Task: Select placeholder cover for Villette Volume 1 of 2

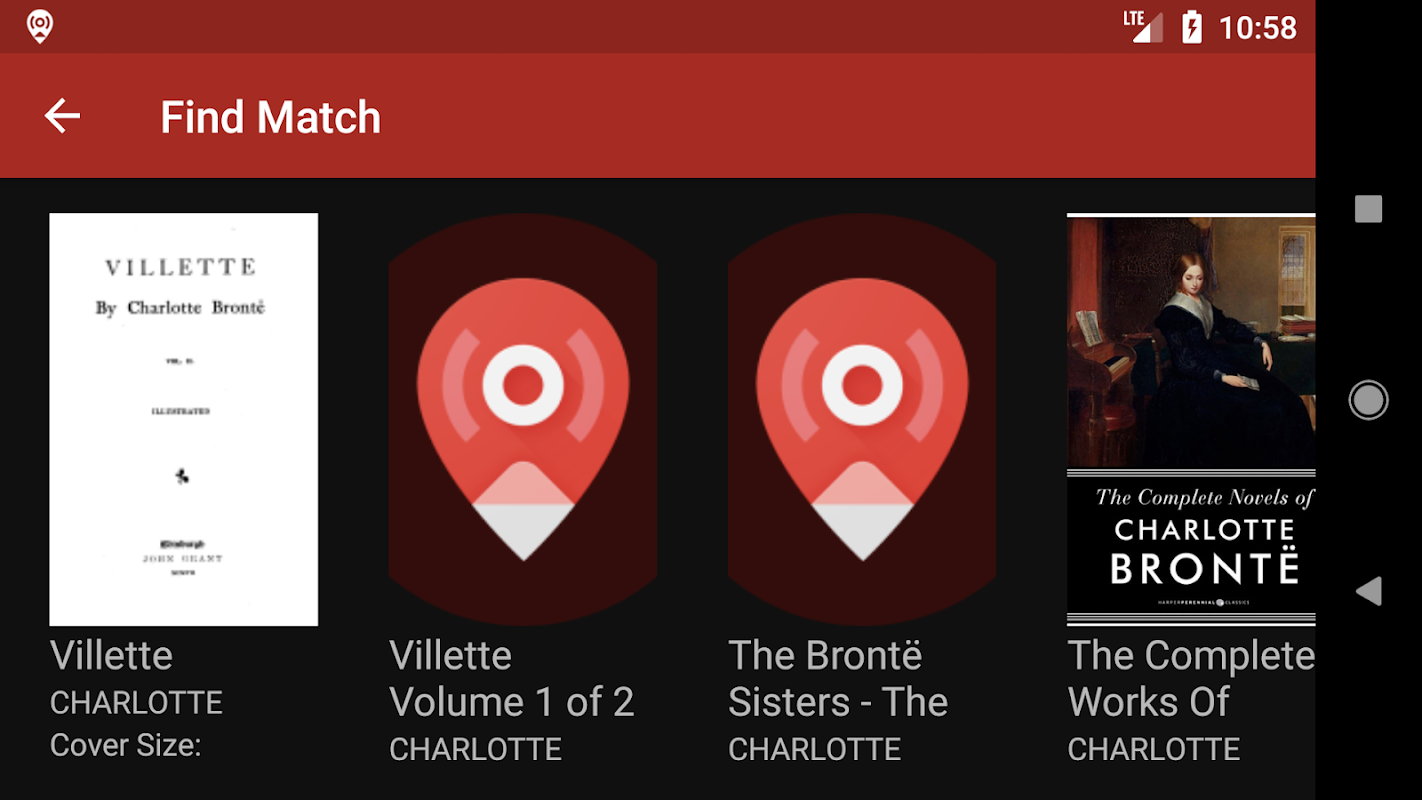Action: (x=523, y=419)
